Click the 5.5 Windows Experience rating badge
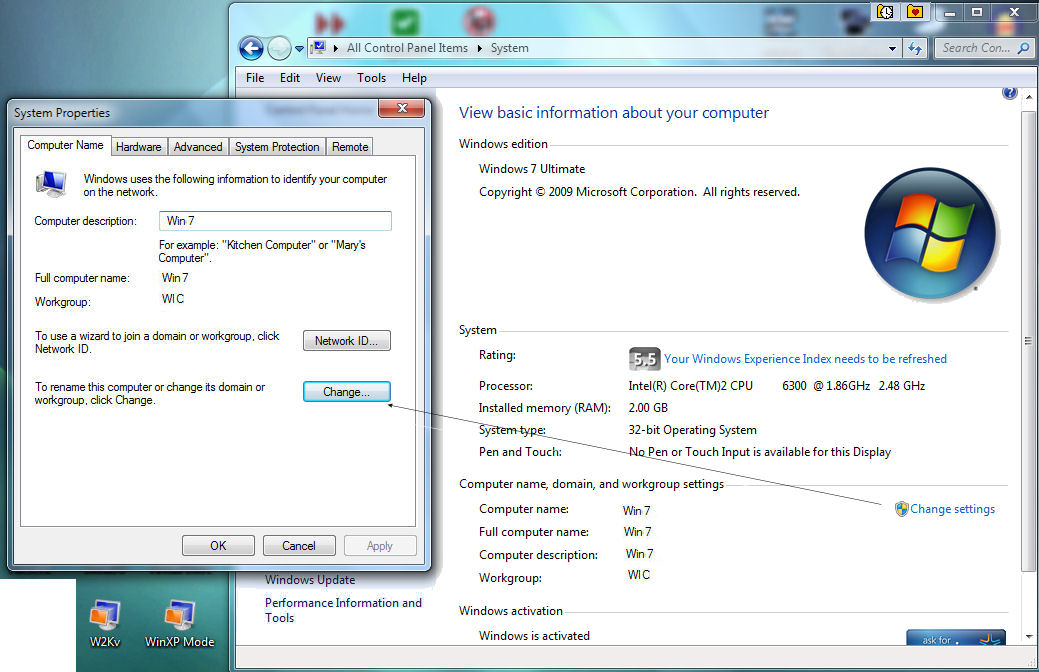1039x672 pixels. click(x=643, y=359)
